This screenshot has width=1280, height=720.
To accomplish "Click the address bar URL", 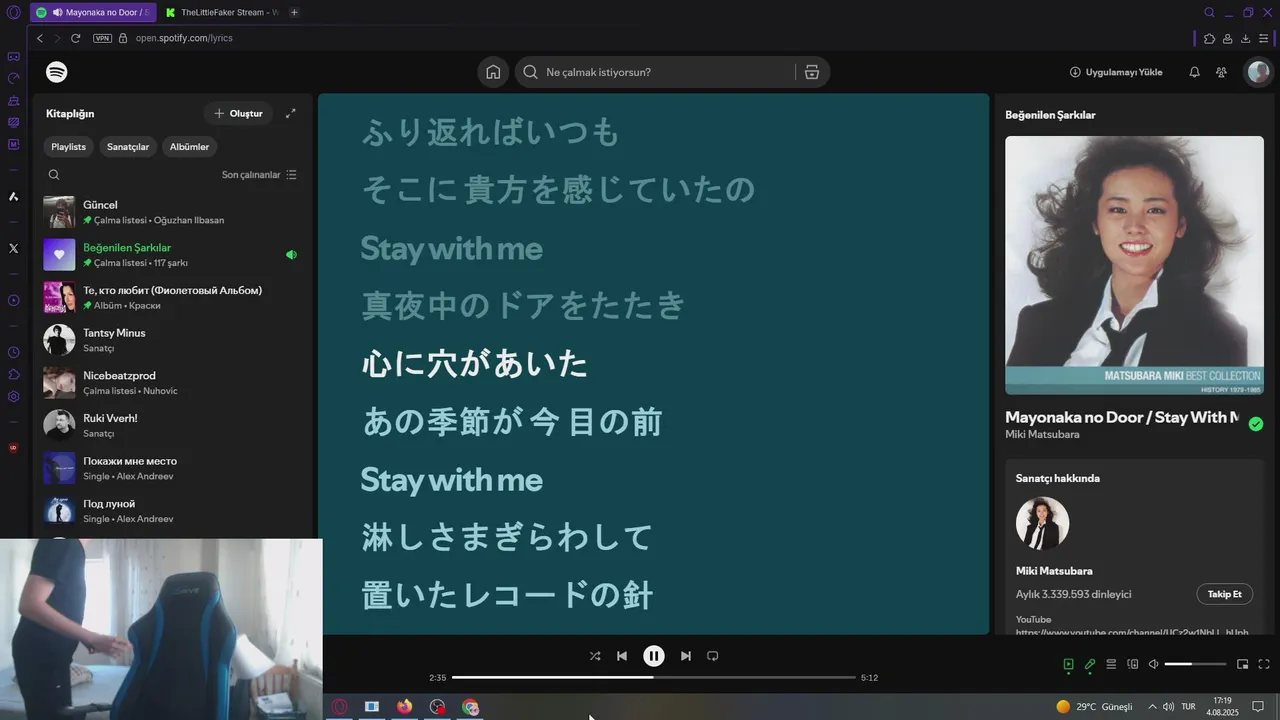I will click(184, 38).
